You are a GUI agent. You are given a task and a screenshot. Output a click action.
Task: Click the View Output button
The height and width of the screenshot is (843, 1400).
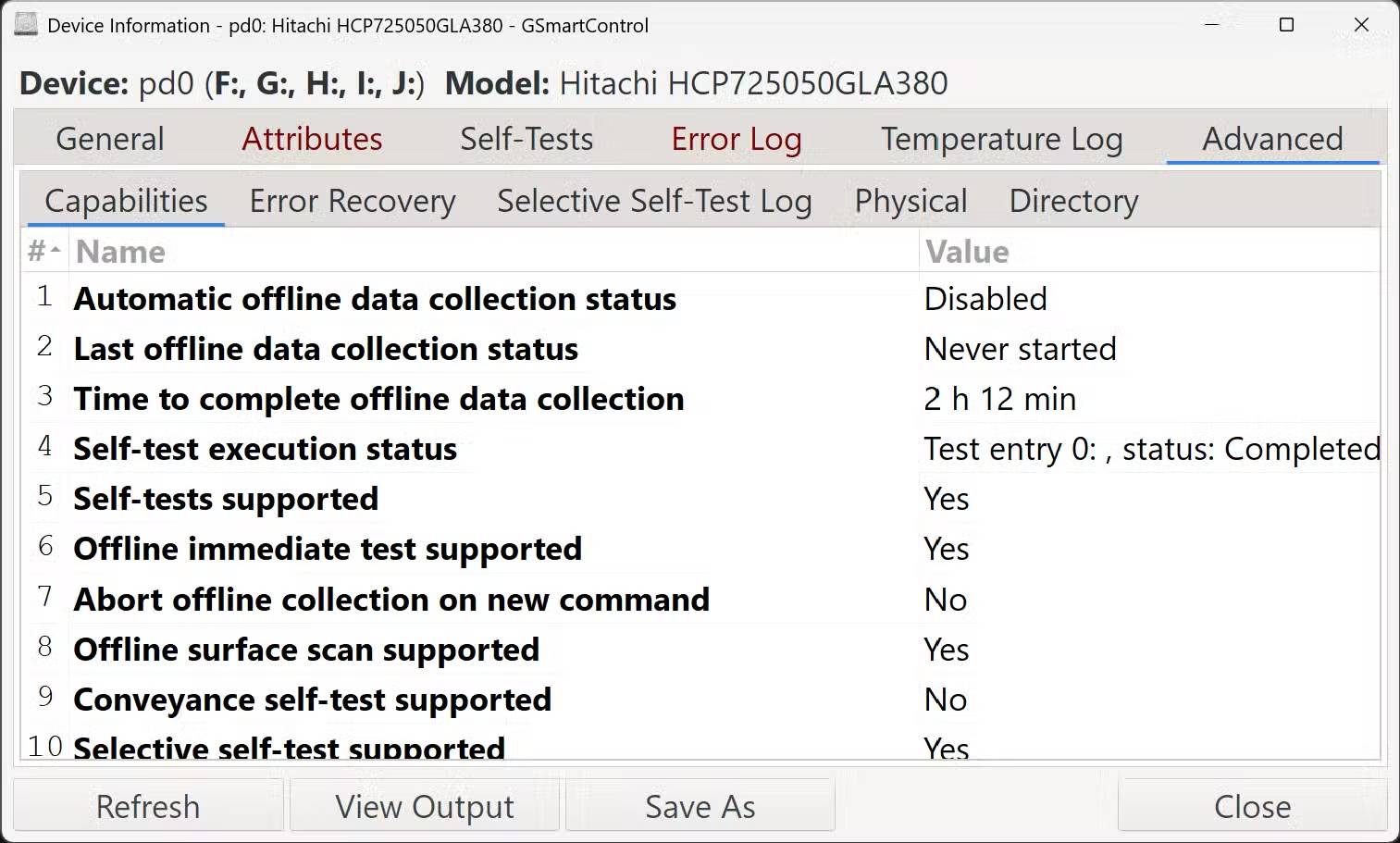tap(425, 806)
